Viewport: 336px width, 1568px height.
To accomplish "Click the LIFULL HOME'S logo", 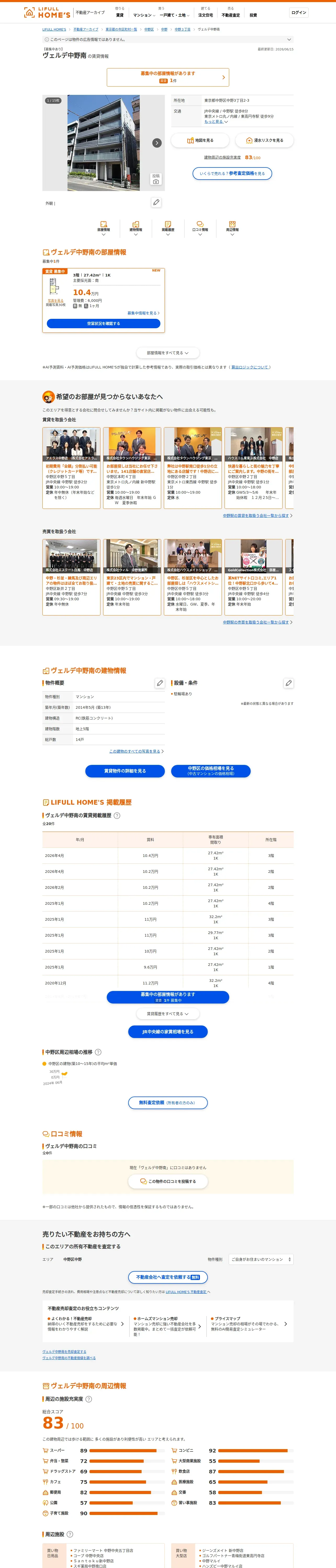I will point(47,12).
